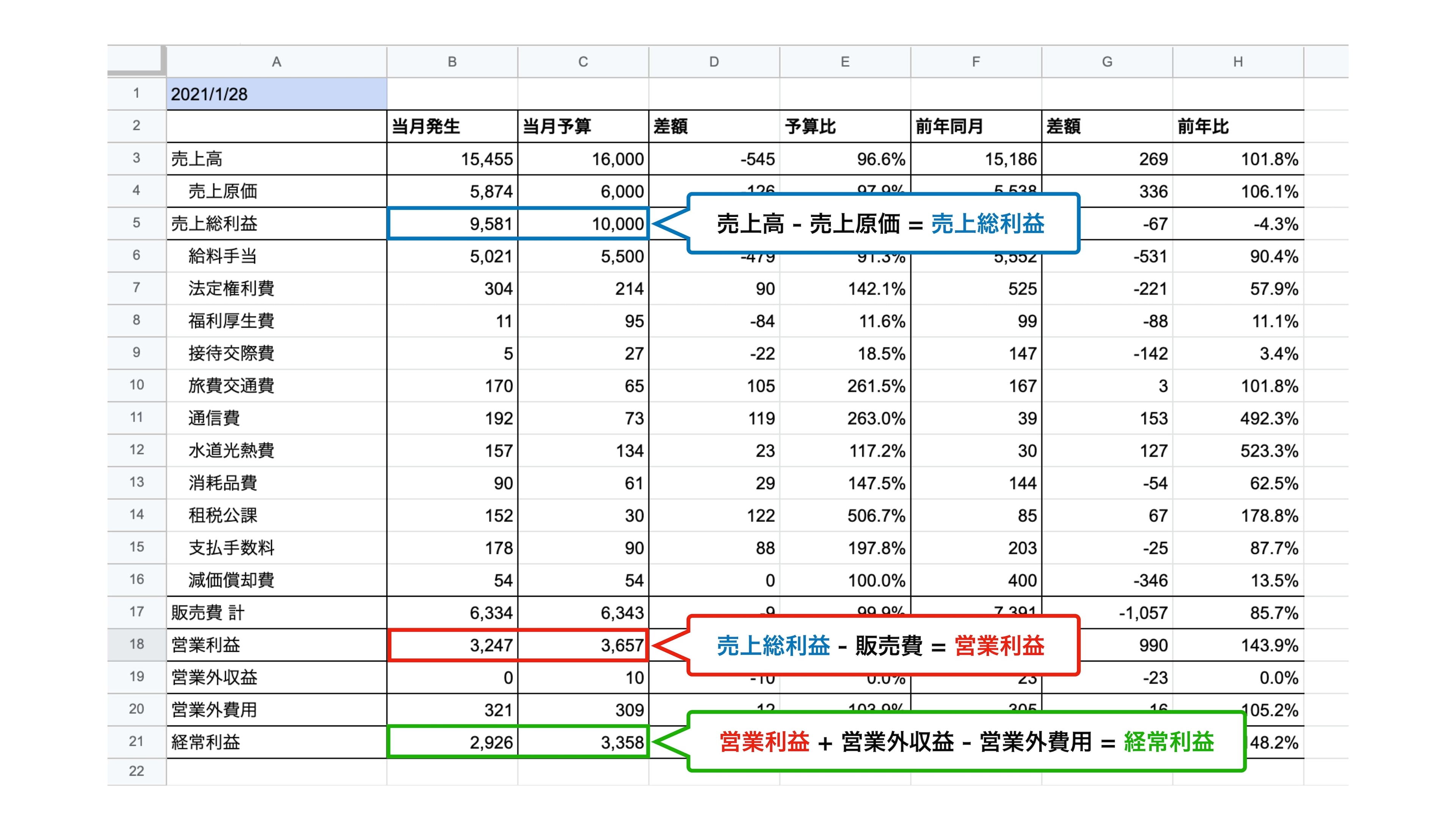Screen dimensions: 1456x819
Task: Click the 前年同月 header cell
Action: tap(976, 126)
